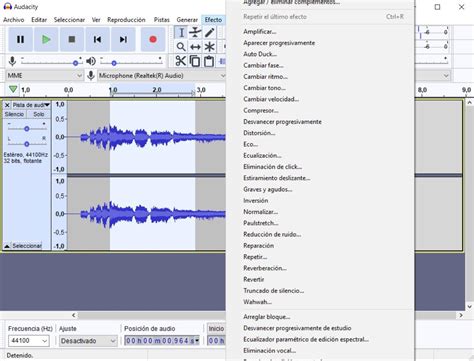474x361 pixels.
Task: Click the microphone icon by recording volume
Action: 12,61
